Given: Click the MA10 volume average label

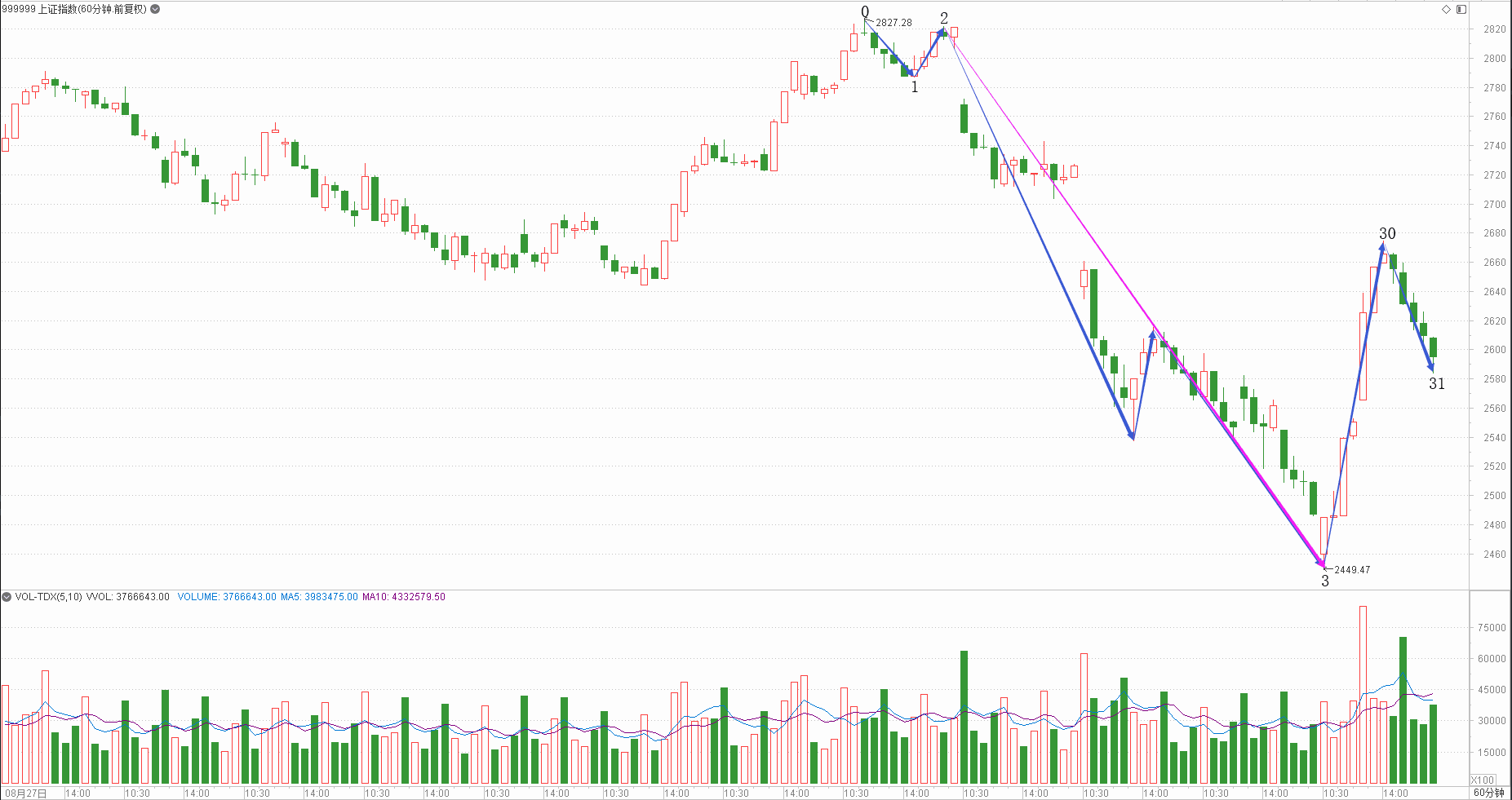Looking at the screenshot, I should pos(404,597).
